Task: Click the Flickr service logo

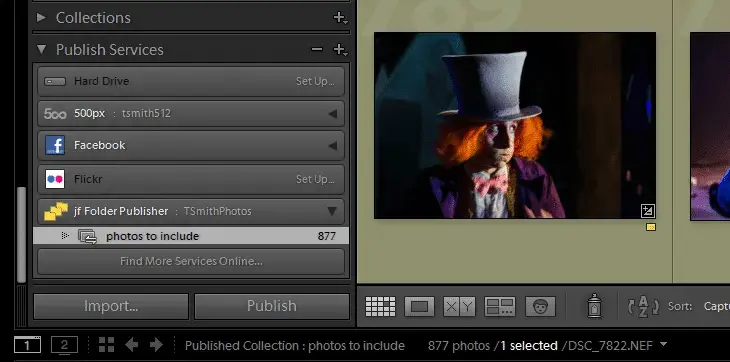Action: click(x=55, y=179)
